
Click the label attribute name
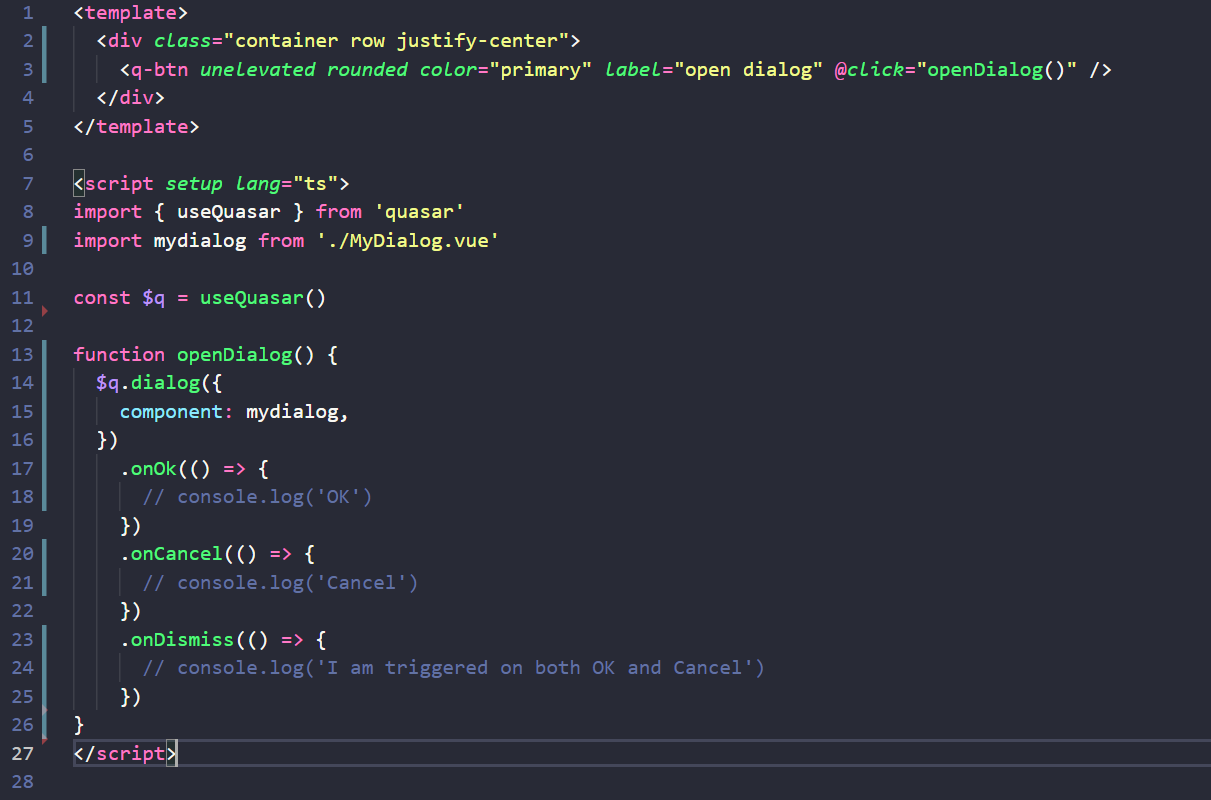pyautogui.click(x=632, y=69)
